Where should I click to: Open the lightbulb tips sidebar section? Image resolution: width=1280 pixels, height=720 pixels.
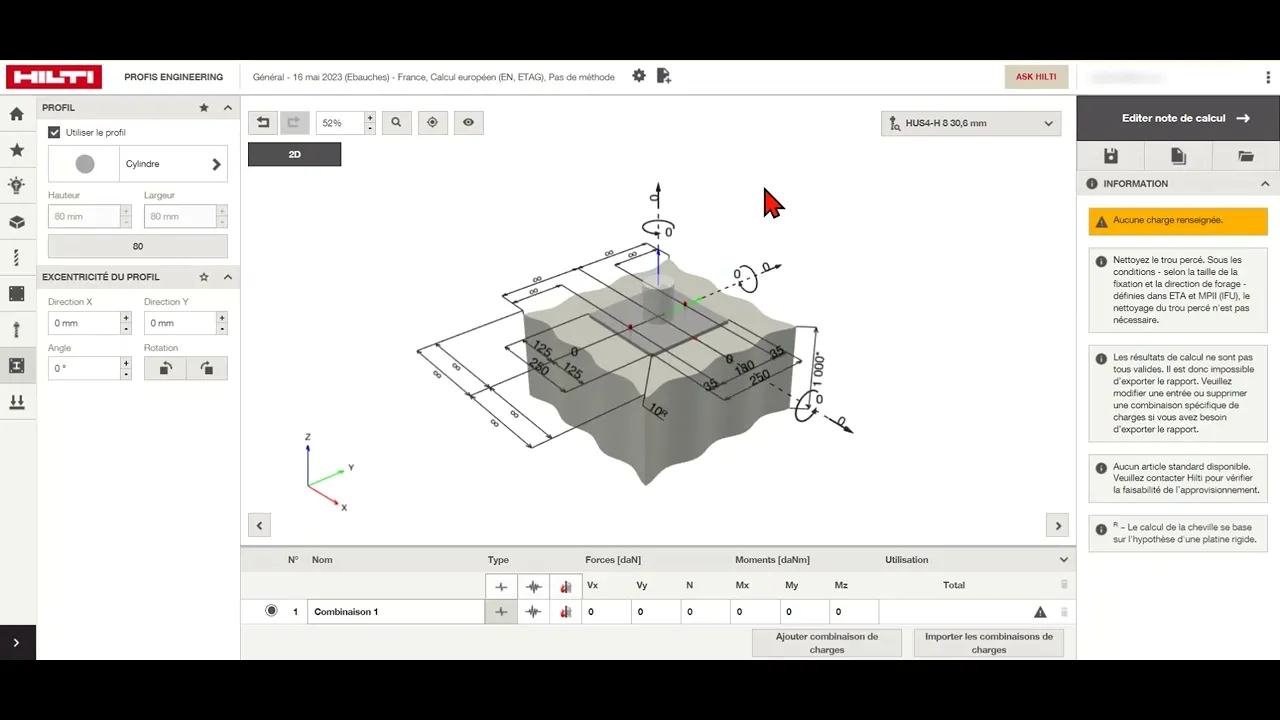click(17, 186)
